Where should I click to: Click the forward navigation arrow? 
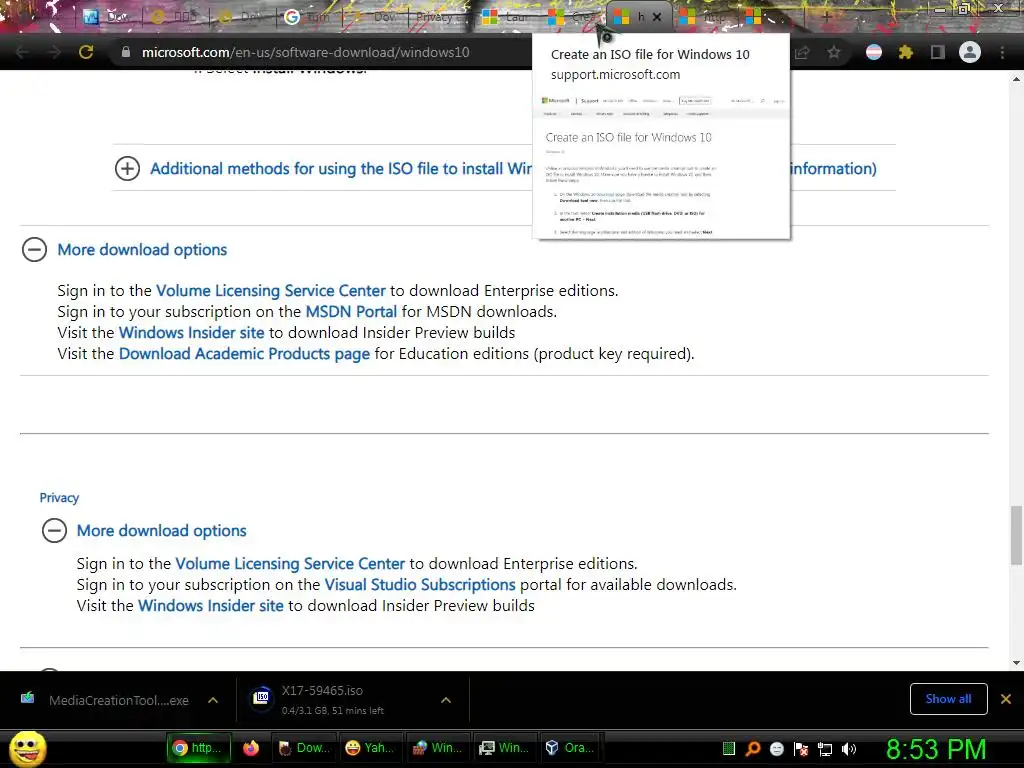pyautogui.click(x=54, y=52)
